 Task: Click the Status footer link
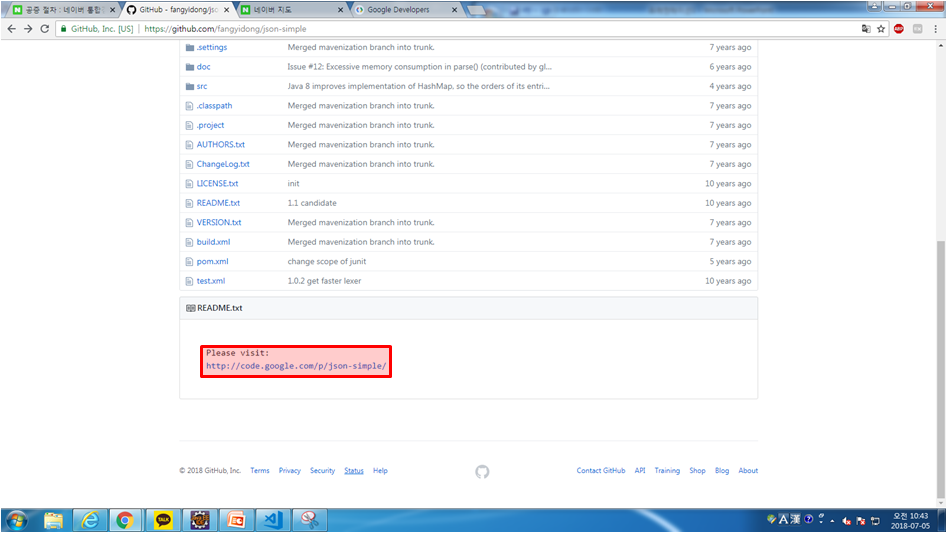tap(354, 470)
